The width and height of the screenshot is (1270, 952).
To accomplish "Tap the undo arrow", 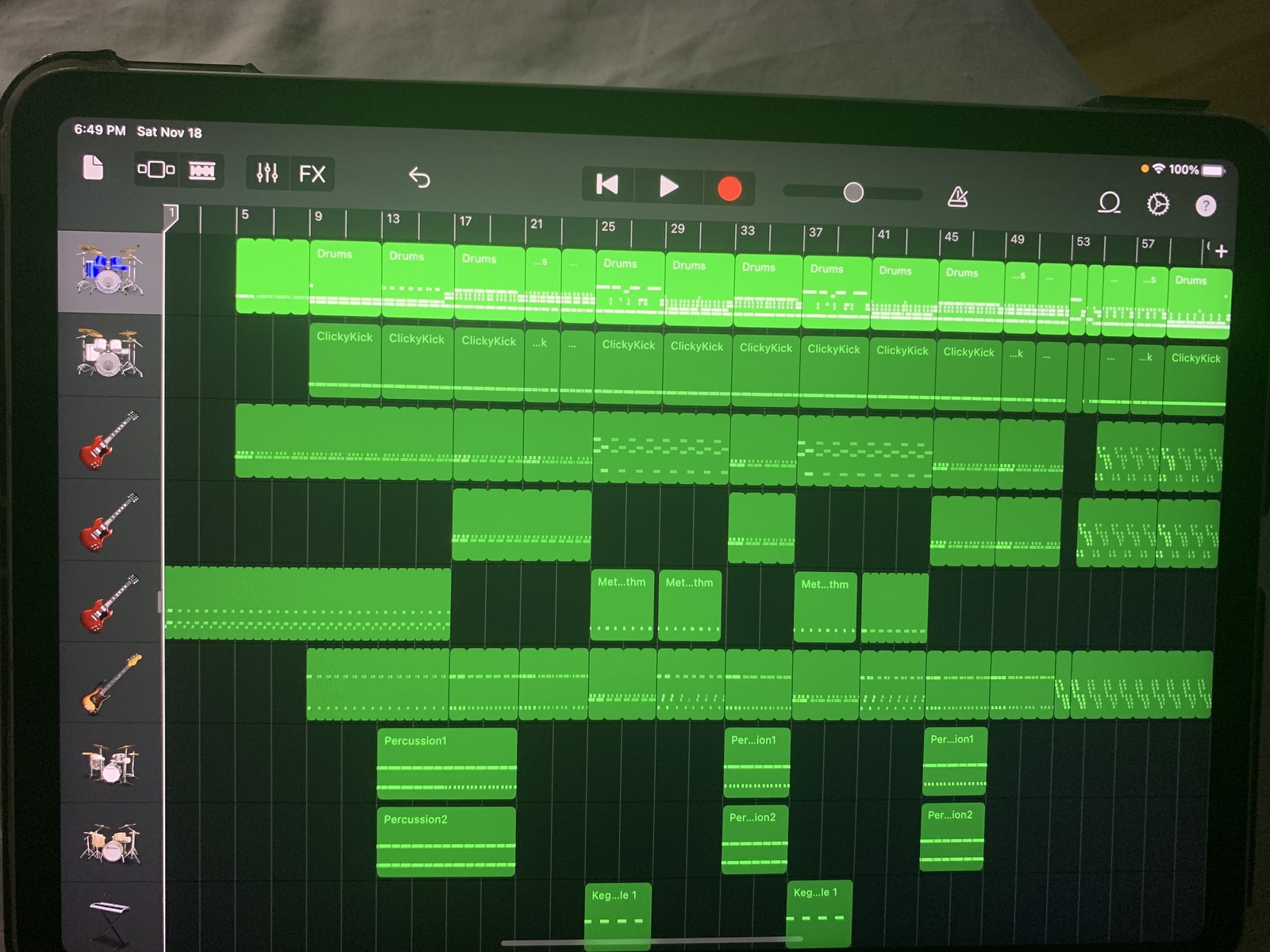I will (419, 177).
